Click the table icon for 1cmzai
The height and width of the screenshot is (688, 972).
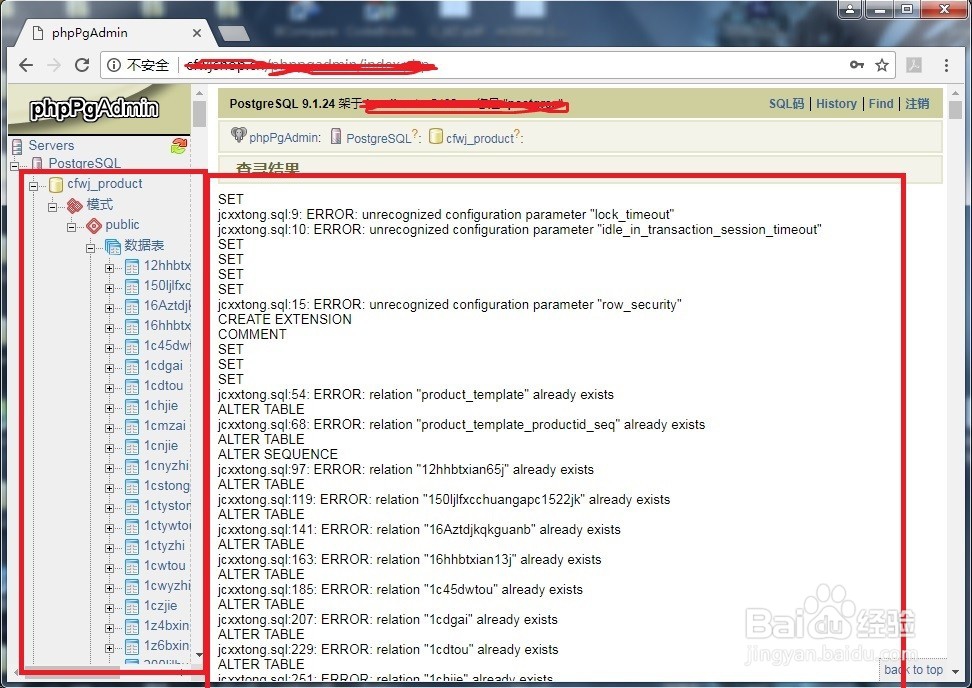(x=132, y=427)
